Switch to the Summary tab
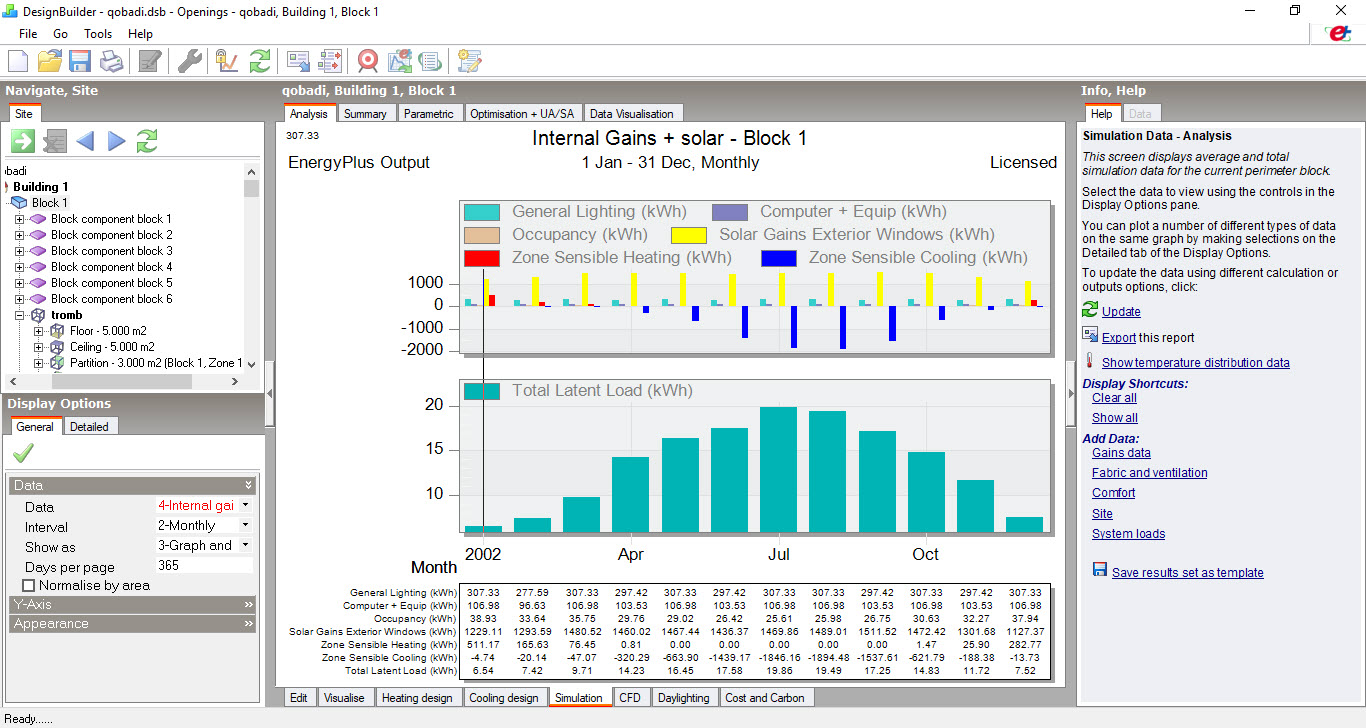The image size is (1366, 728). tap(365, 114)
